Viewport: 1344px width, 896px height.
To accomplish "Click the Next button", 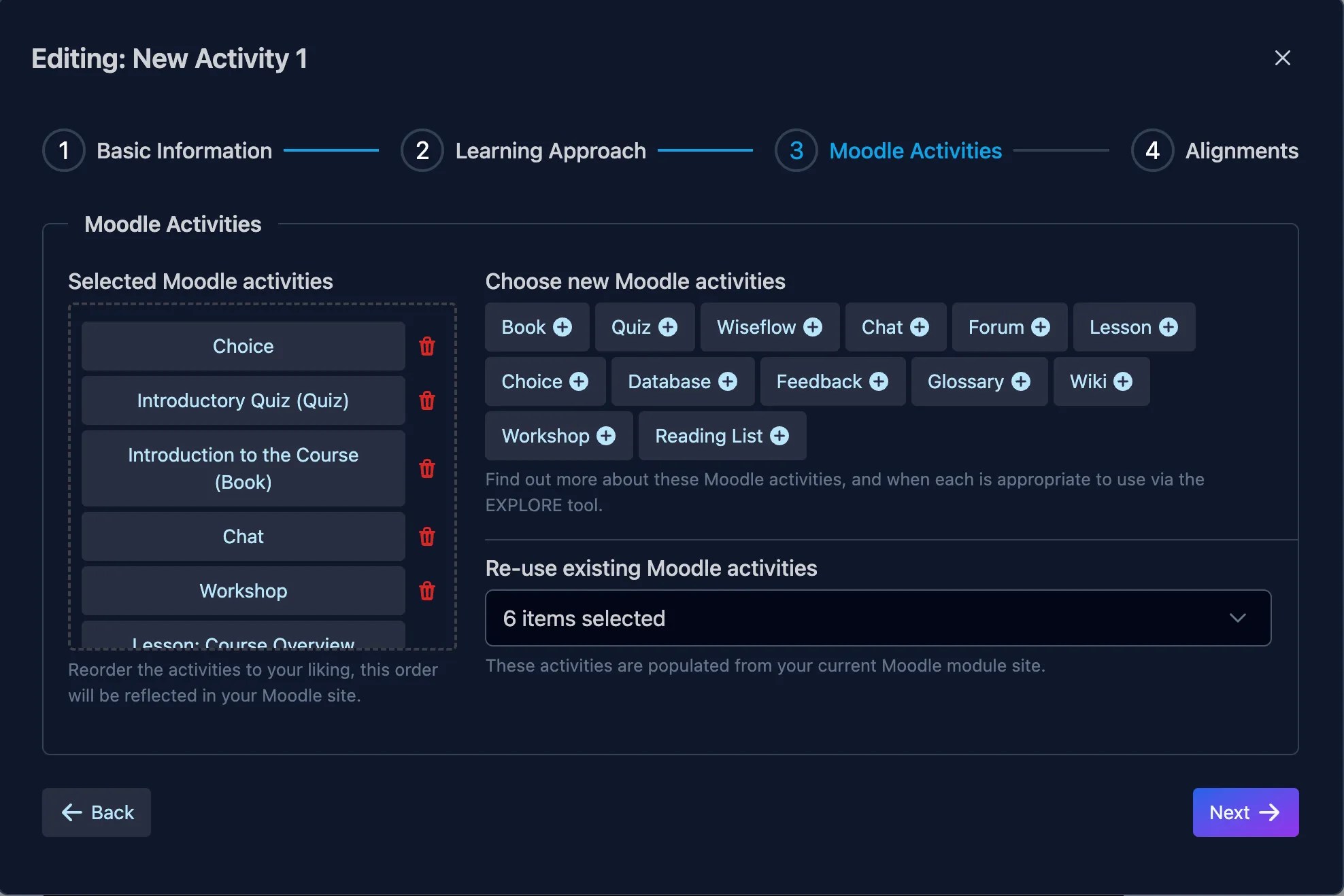I will (1245, 812).
